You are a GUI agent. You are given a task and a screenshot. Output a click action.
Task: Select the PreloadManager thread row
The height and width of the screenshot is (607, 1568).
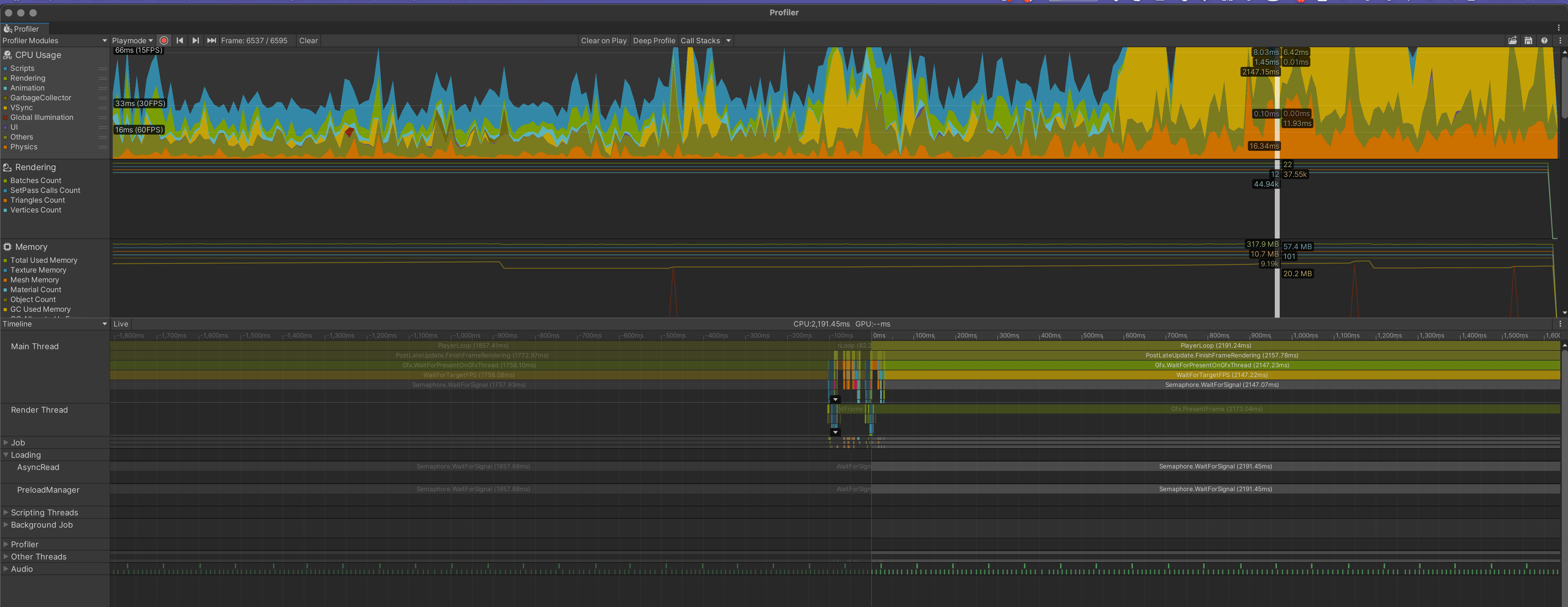tap(48, 490)
